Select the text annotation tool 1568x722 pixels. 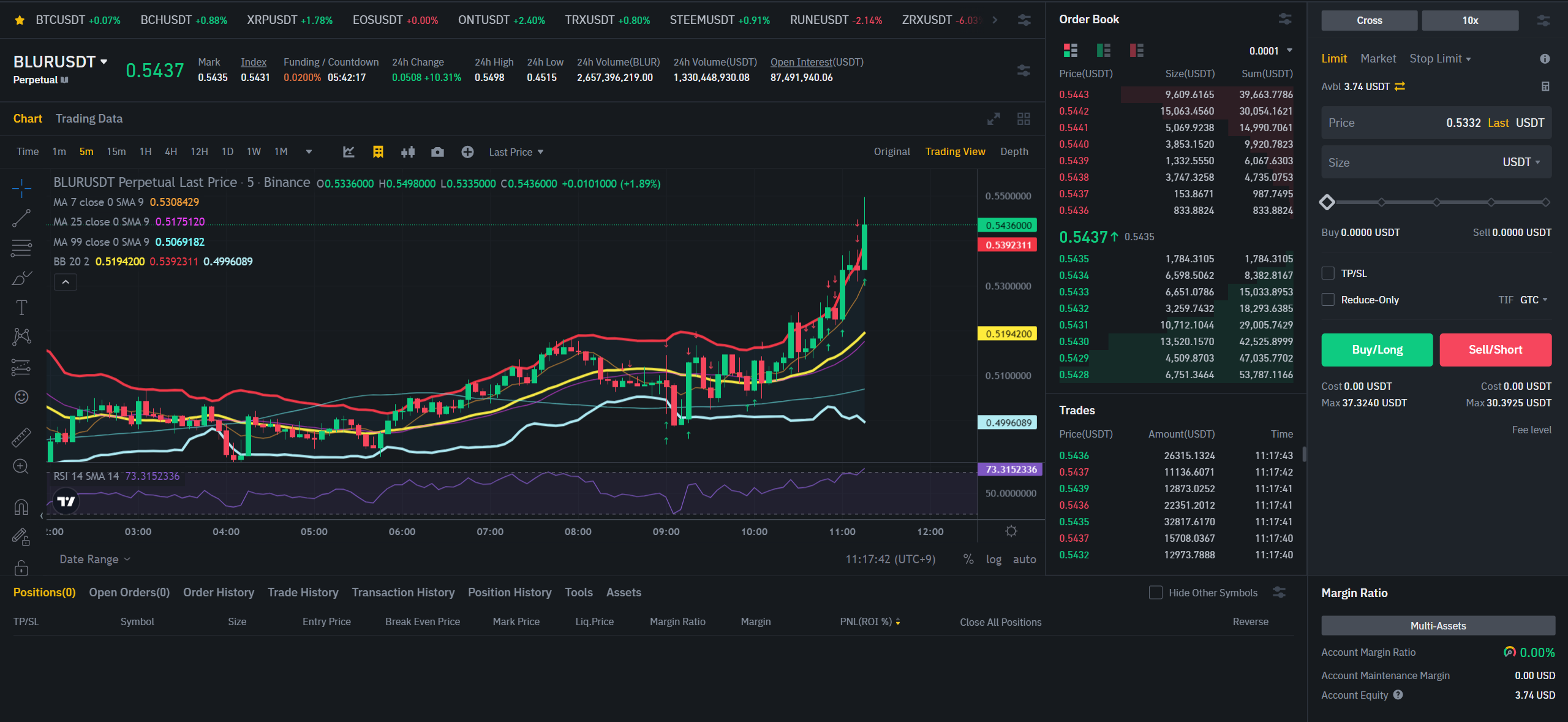tap(21, 307)
